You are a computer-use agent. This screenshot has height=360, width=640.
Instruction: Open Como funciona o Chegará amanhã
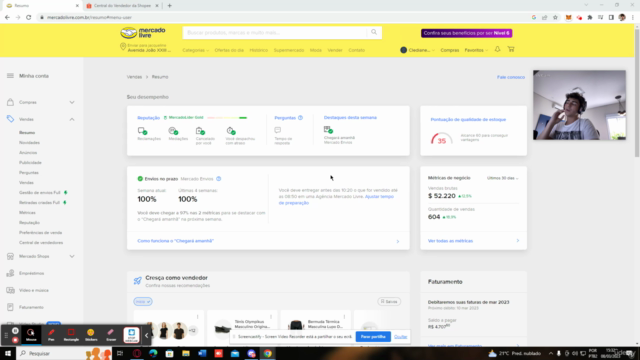point(176,241)
